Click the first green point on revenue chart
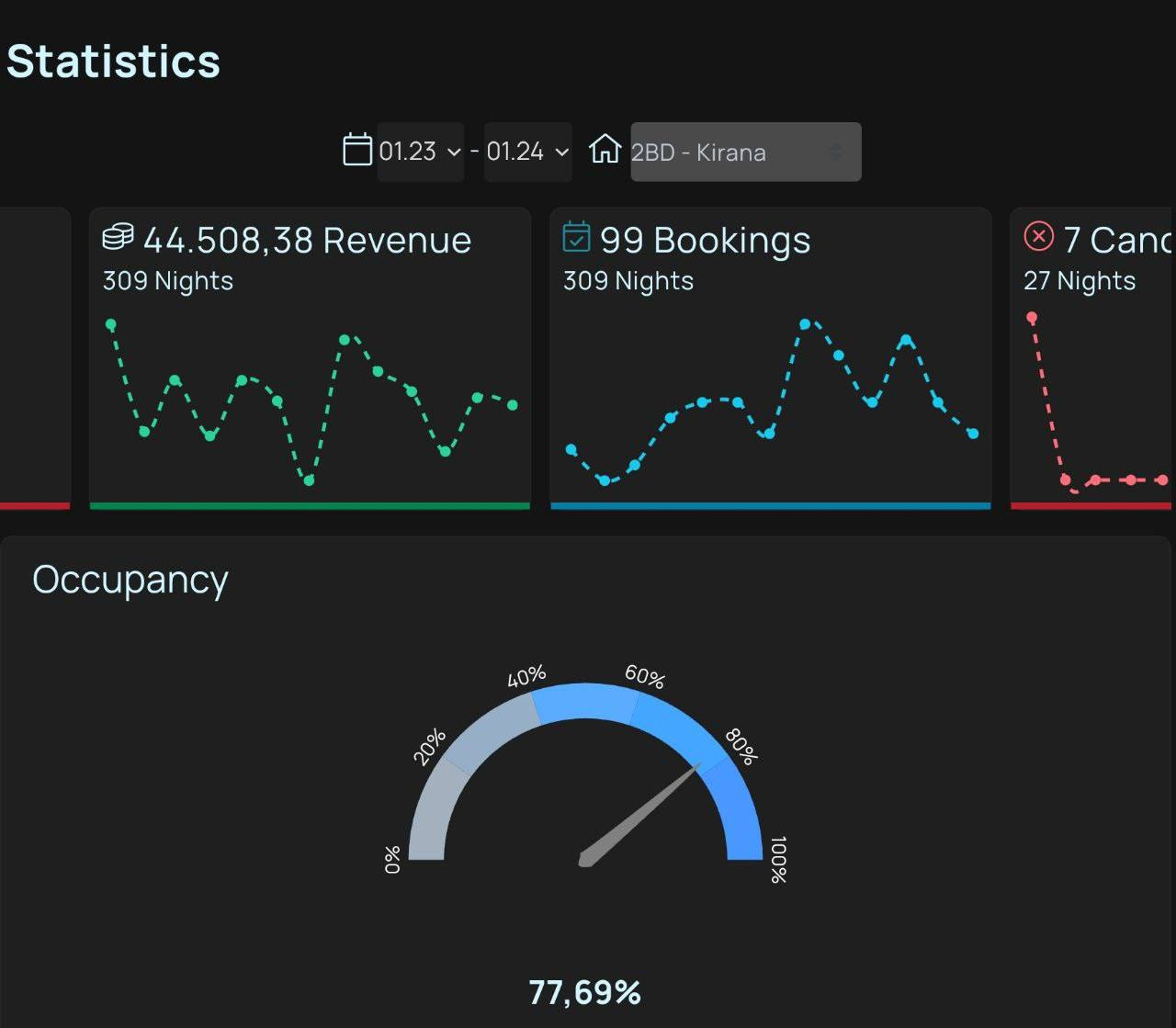This screenshot has width=1176, height=1028. pyautogui.click(x=111, y=324)
